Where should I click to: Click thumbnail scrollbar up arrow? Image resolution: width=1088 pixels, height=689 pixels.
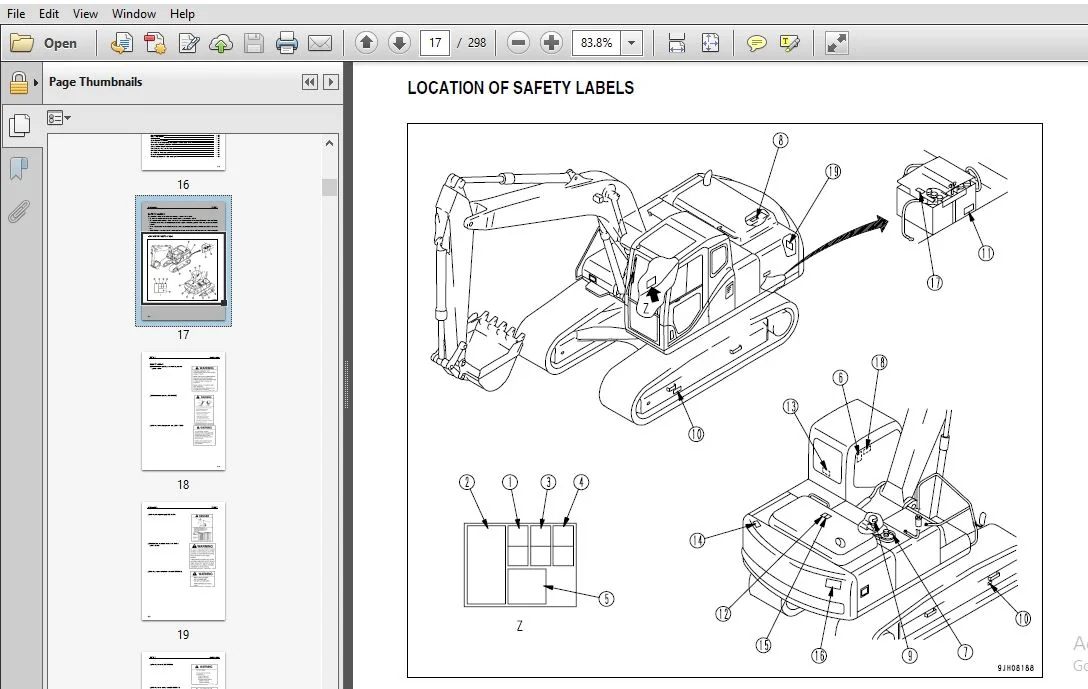[x=329, y=144]
